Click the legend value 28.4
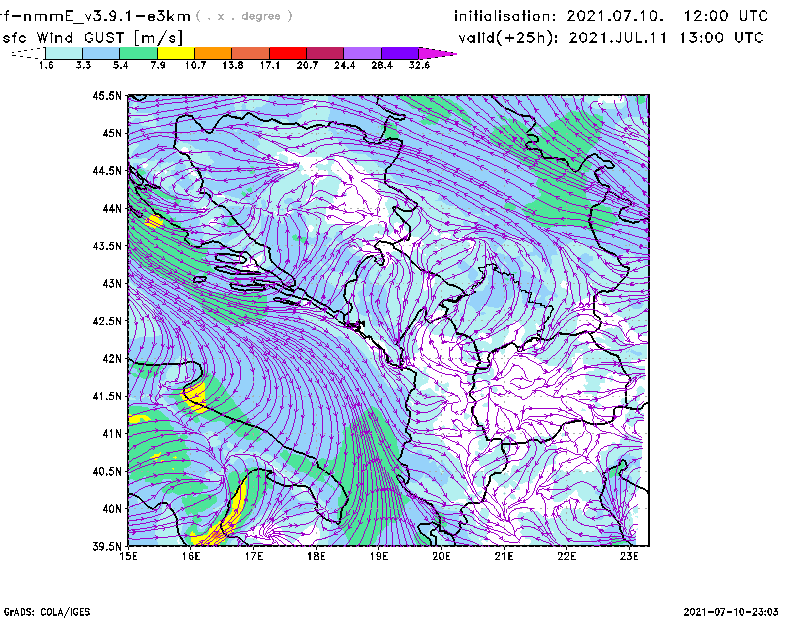Screen dimensions: 800x618 (x=382, y=65)
